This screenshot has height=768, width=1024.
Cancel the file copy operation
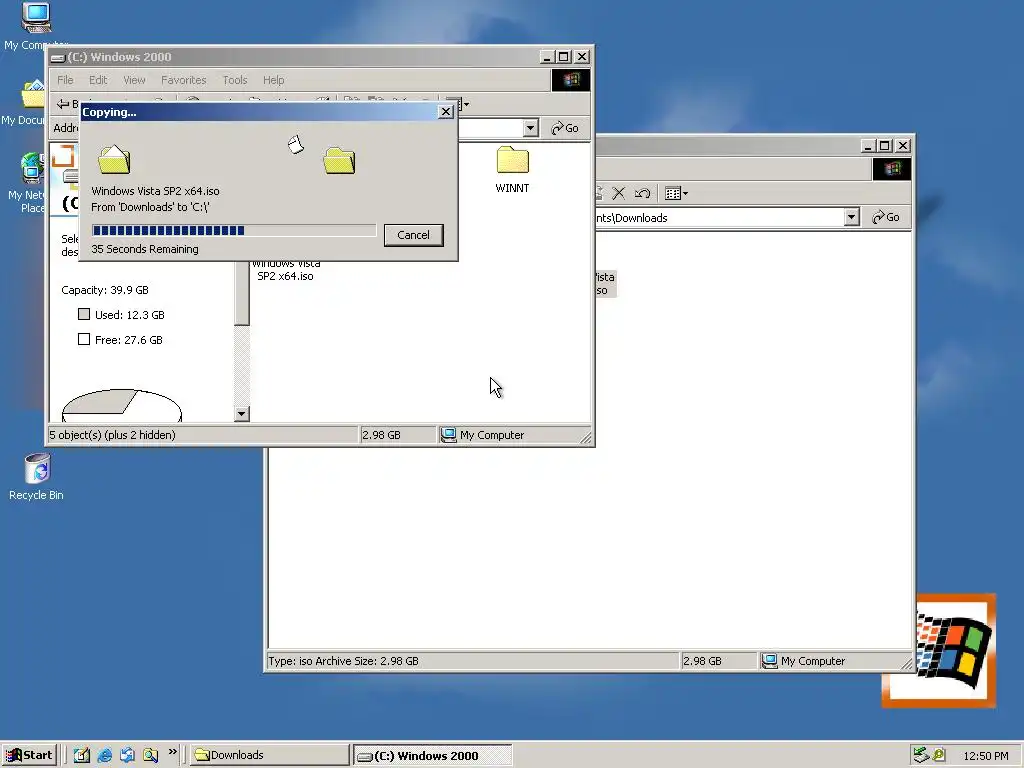[413, 235]
